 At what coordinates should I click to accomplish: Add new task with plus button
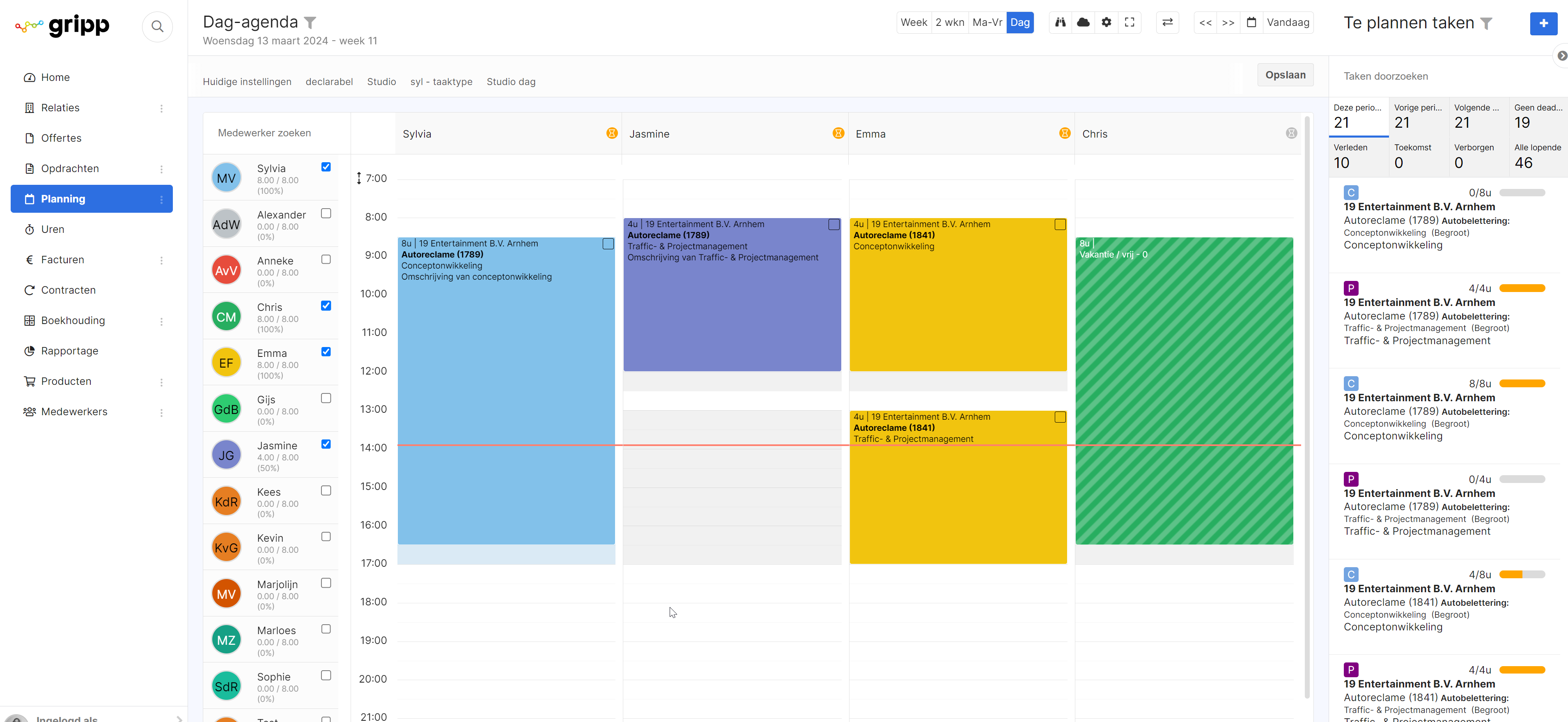pos(1544,23)
